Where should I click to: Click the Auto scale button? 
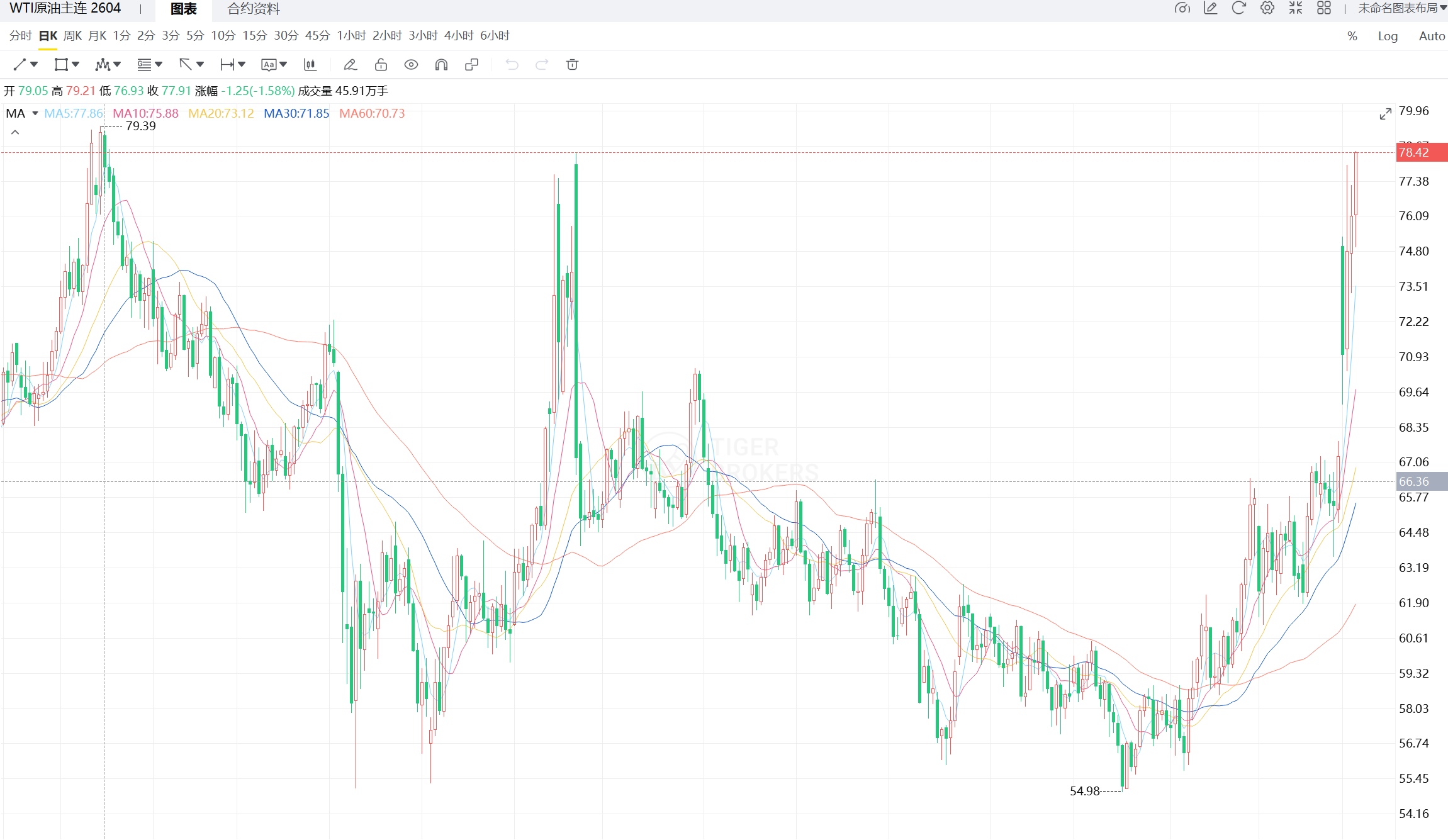1432,36
